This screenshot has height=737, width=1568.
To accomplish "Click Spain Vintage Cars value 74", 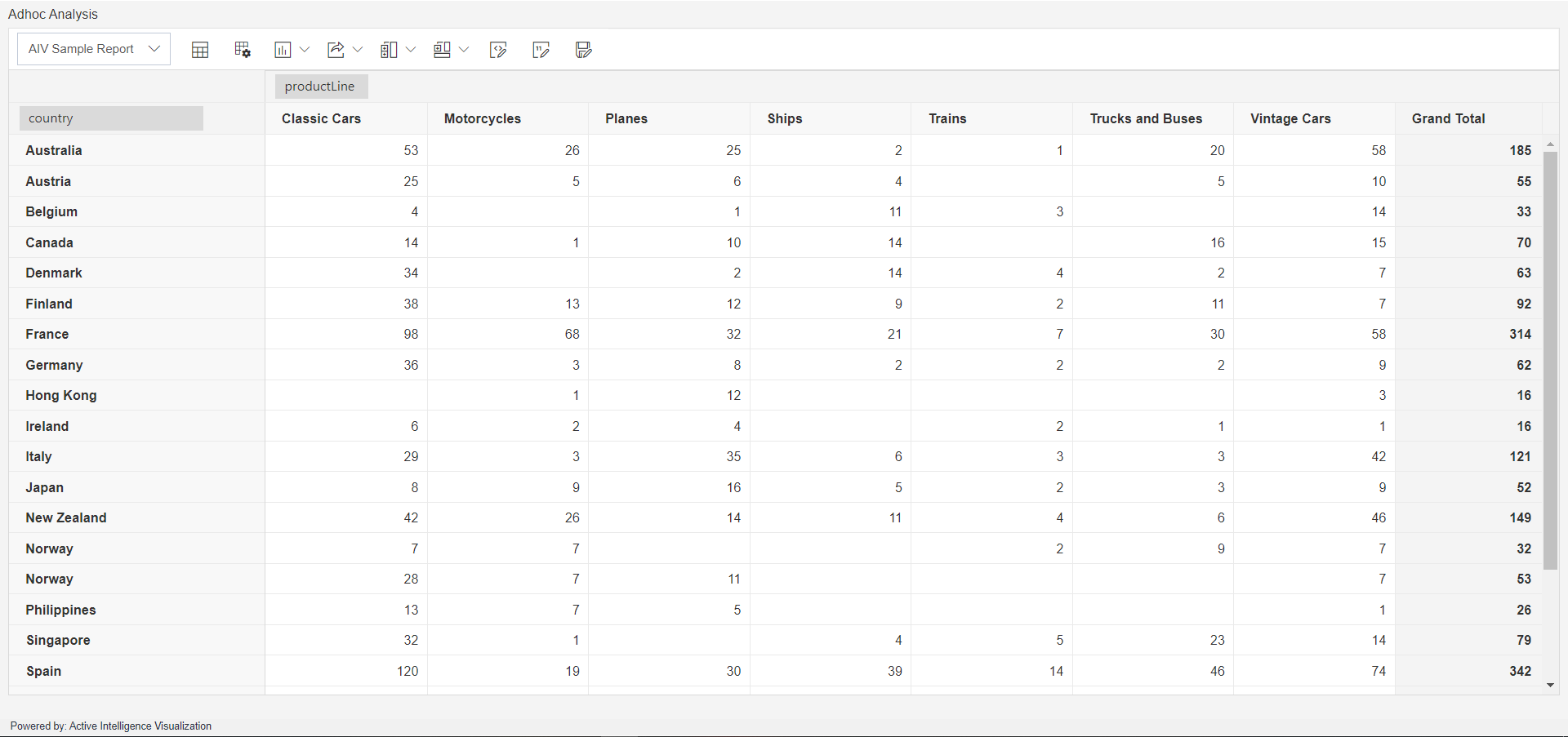I will (x=1379, y=672).
